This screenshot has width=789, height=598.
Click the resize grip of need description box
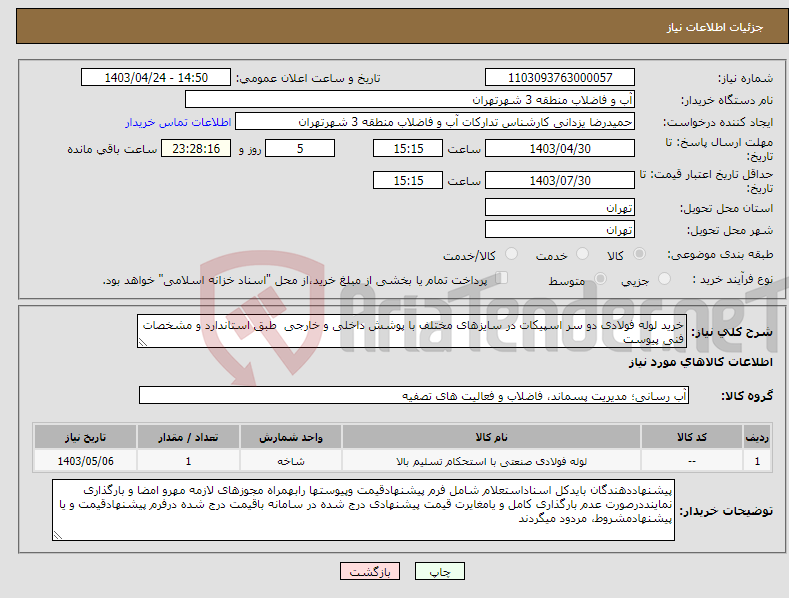[143, 342]
